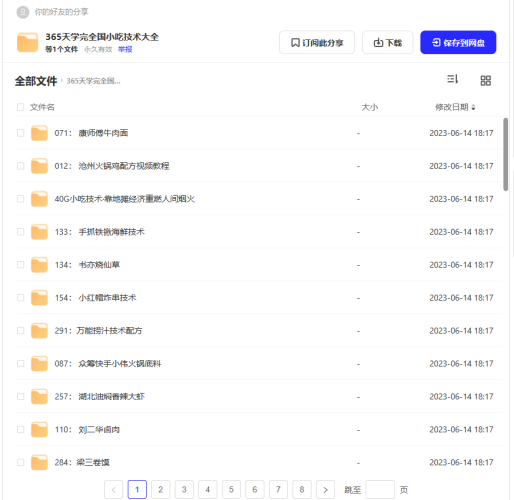Click 保存到网盘 button
This screenshot has width=514, height=500.
click(x=458, y=42)
